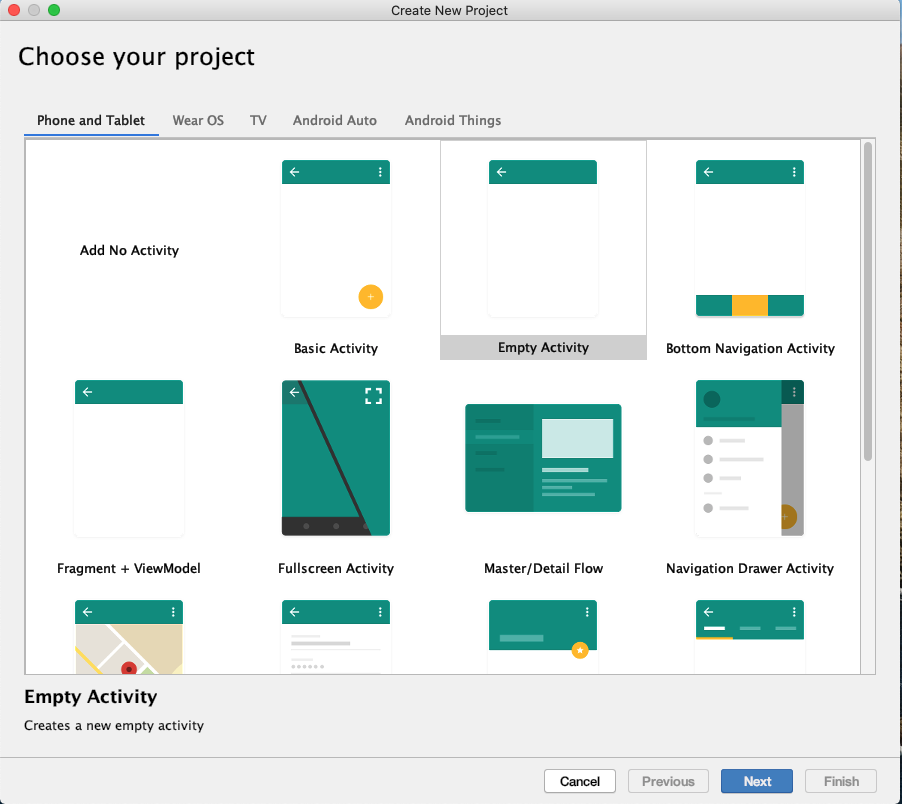Screen dimensions: 902x804
Task: Click the overflow dots in Bottom Navigation preview
Action: [x=794, y=172]
